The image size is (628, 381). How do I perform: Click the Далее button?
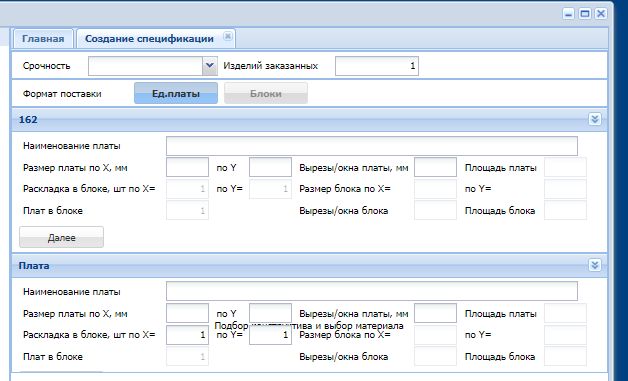(61, 237)
